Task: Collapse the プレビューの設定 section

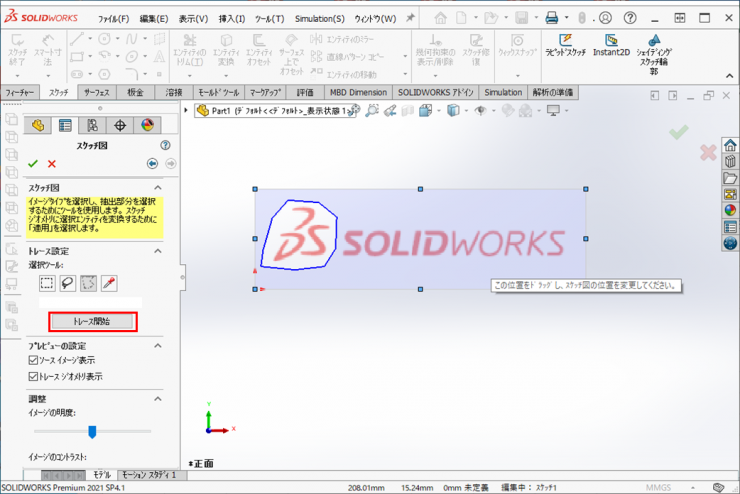Action: (x=157, y=345)
